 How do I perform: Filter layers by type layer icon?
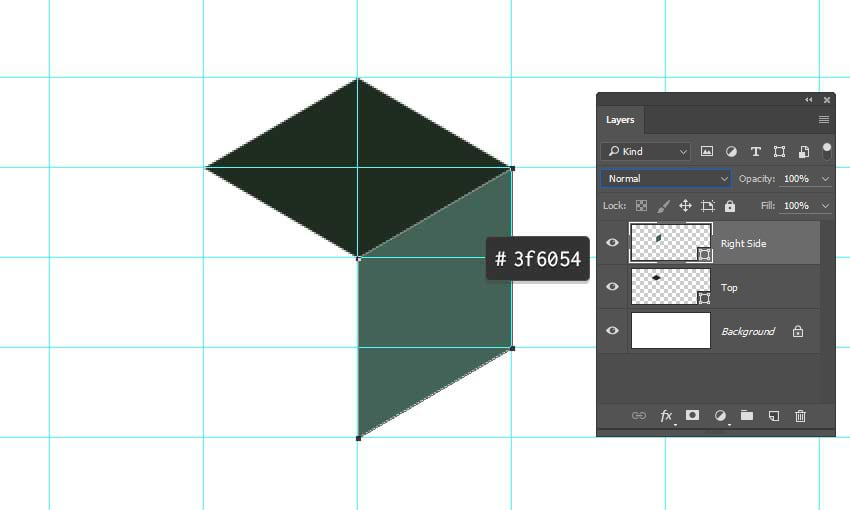coord(756,152)
